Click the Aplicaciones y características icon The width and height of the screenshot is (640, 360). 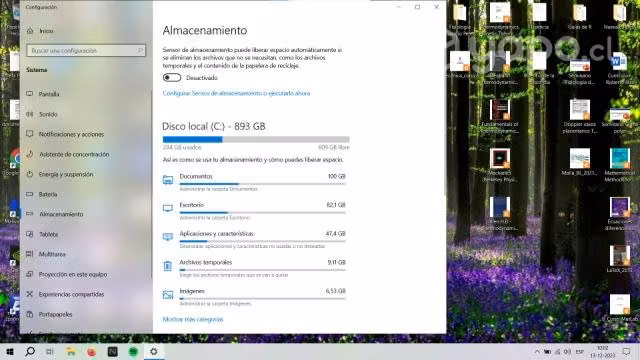pos(168,237)
